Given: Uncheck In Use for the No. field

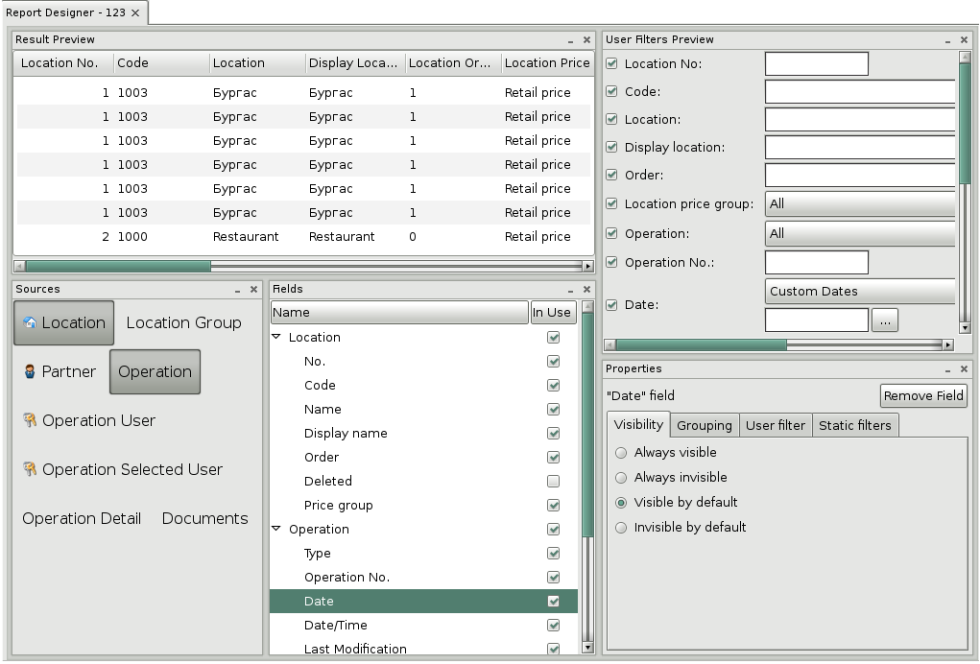Looking at the screenshot, I should pyautogui.click(x=553, y=361).
